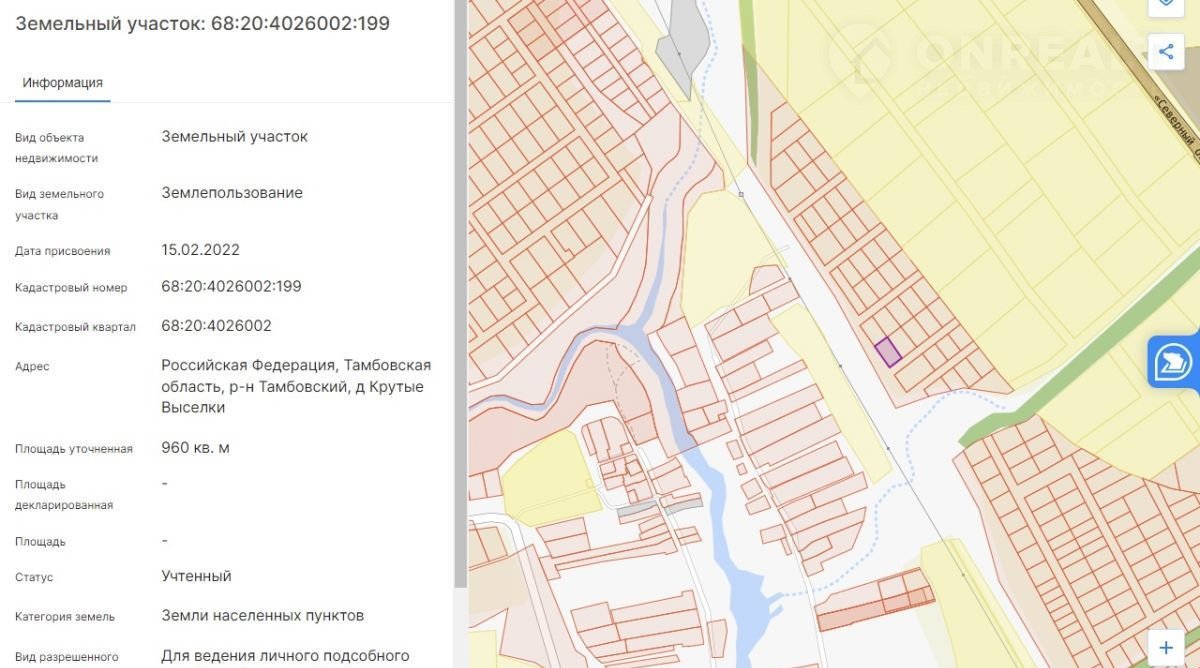
Task: Click cadastral quarter value 68:20:4026002
Action: [216, 326]
